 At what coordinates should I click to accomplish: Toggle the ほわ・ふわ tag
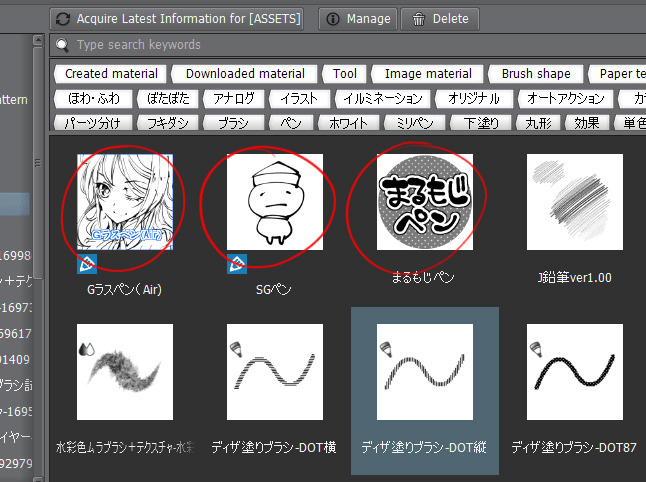pos(94,98)
